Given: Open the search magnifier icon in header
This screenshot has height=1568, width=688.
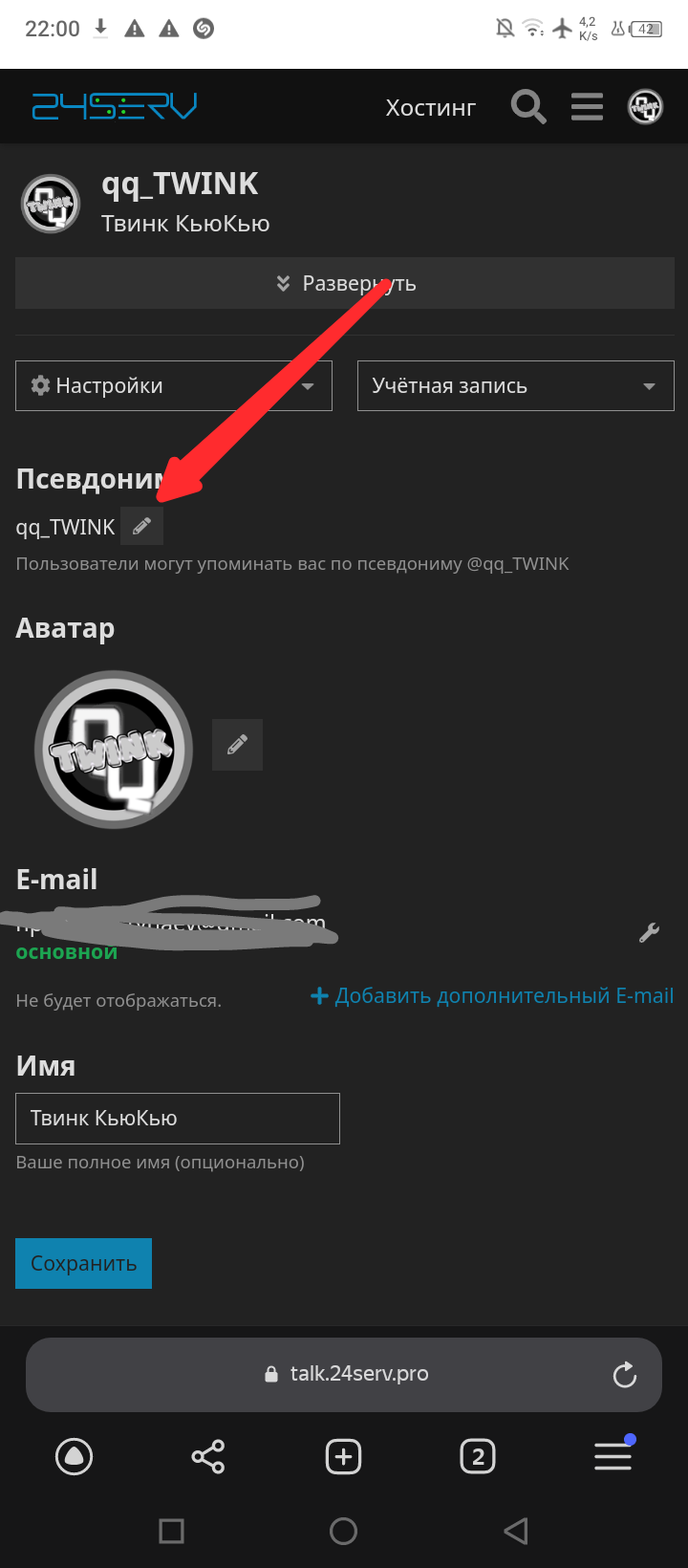Looking at the screenshot, I should [x=528, y=107].
